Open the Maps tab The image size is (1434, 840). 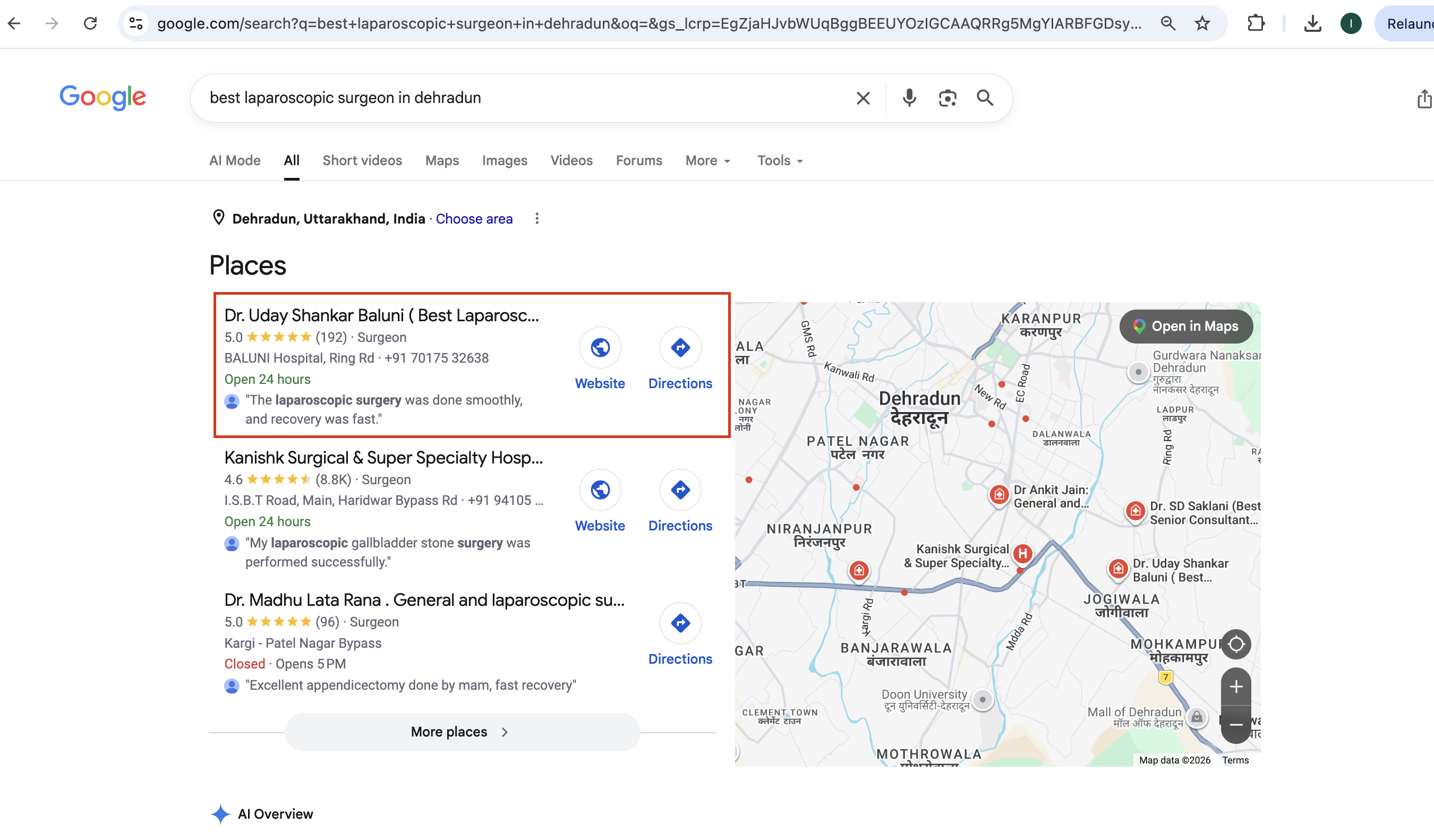click(441, 160)
